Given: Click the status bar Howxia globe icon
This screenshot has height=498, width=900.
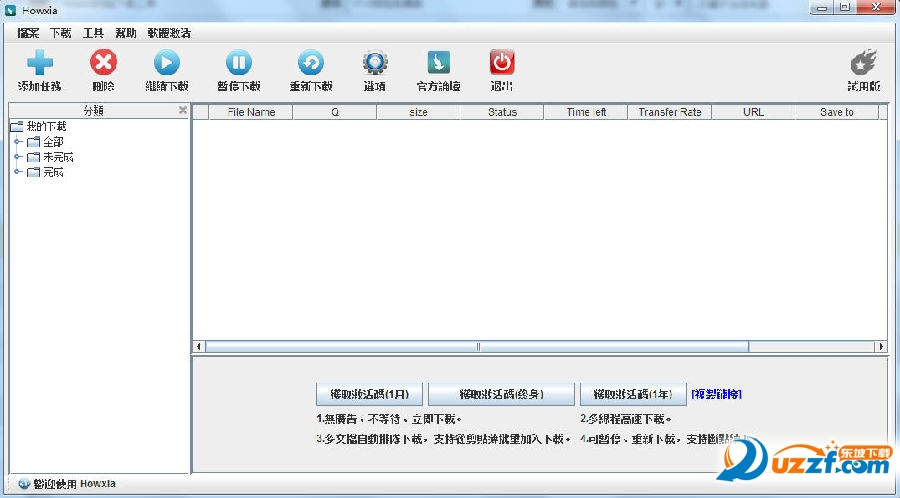Looking at the screenshot, I should click(24, 484).
